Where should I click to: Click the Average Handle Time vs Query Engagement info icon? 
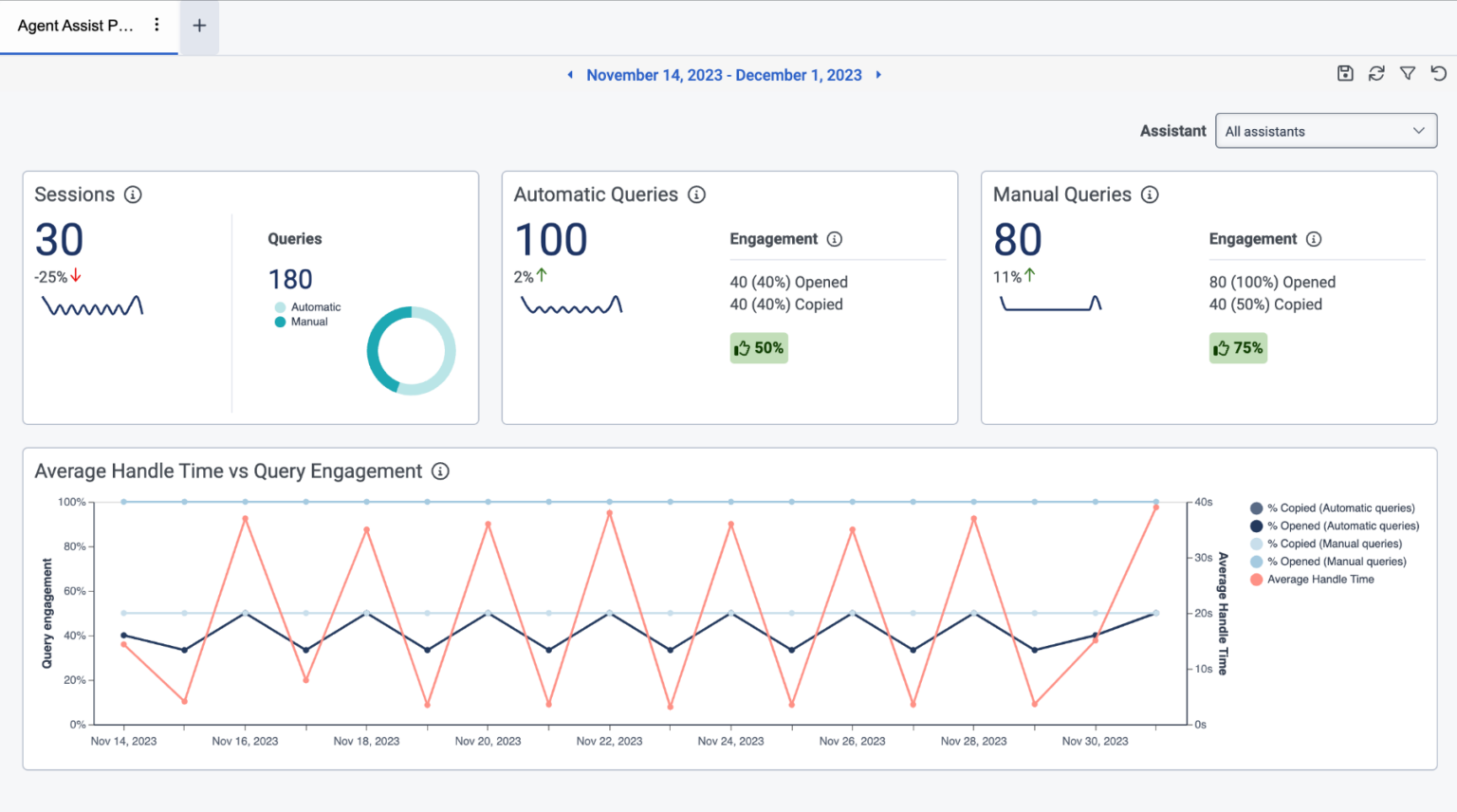(x=440, y=471)
